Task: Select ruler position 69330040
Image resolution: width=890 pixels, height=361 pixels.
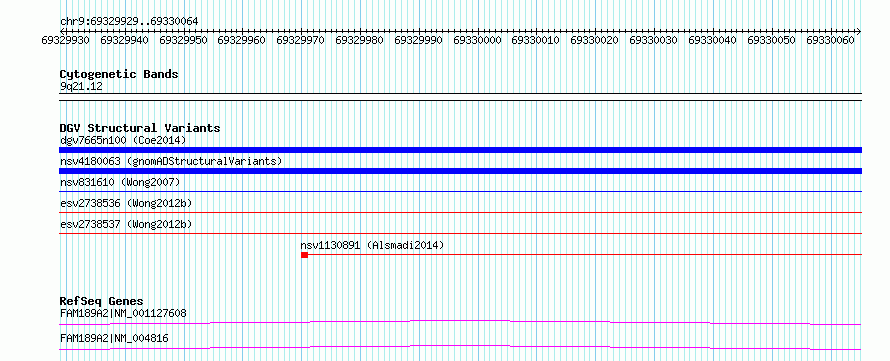Action: click(x=712, y=40)
